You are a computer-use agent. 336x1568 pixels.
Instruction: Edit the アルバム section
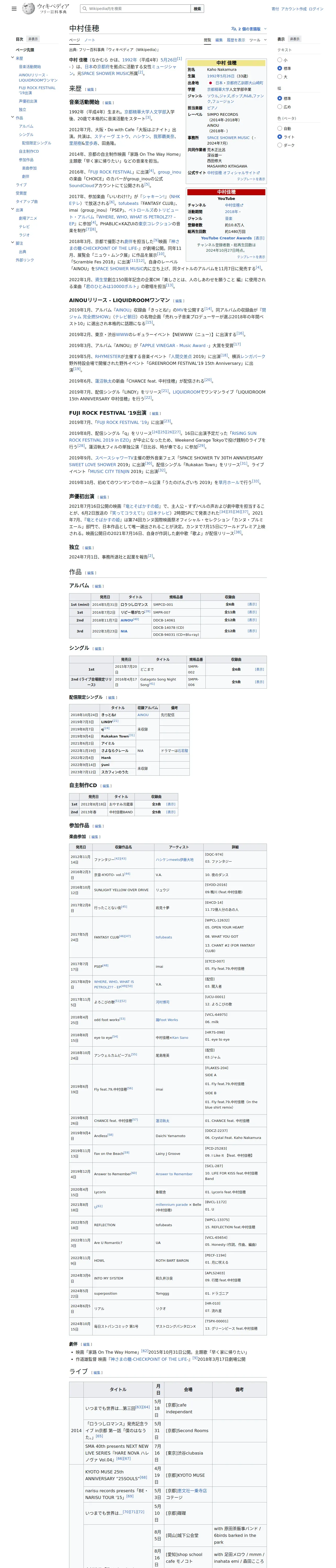[x=98, y=586]
